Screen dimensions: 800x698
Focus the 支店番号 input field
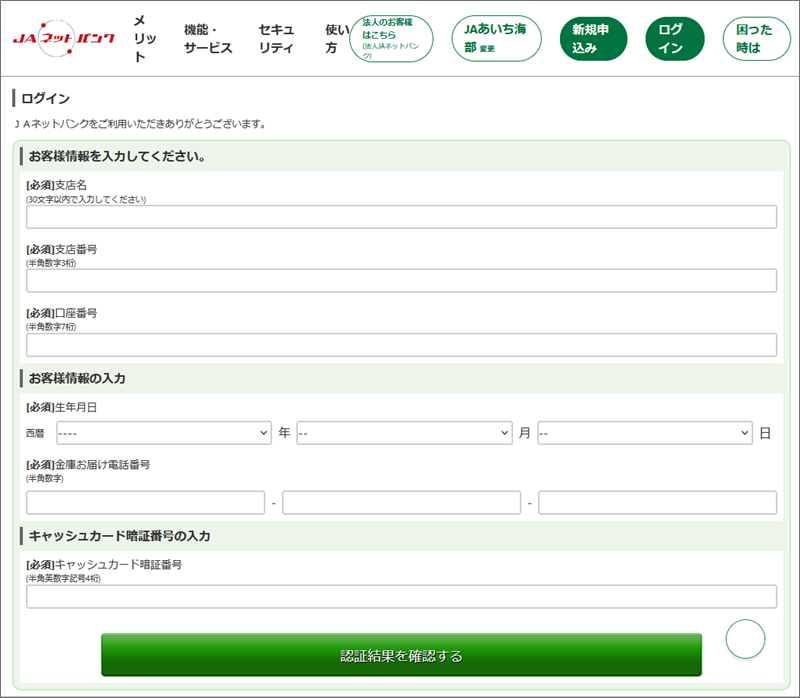(402, 281)
